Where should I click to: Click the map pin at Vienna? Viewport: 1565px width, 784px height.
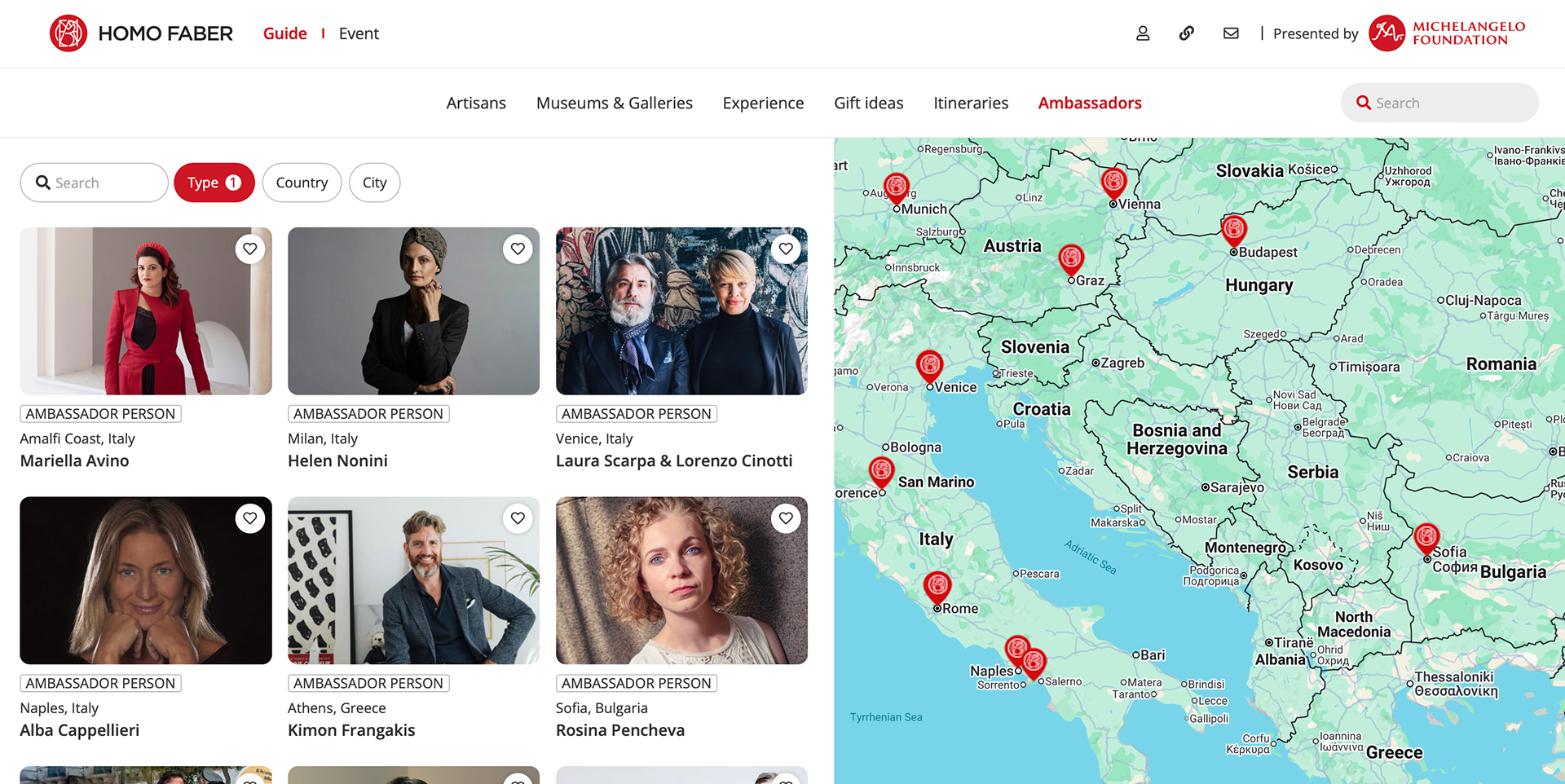tap(1113, 183)
